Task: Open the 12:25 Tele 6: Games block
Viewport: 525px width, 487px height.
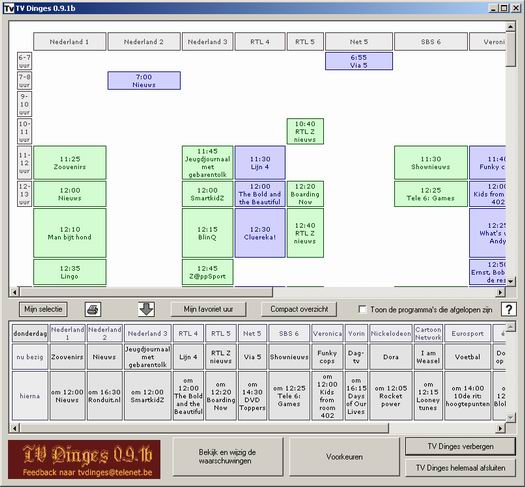Action: [x=431, y=194]
